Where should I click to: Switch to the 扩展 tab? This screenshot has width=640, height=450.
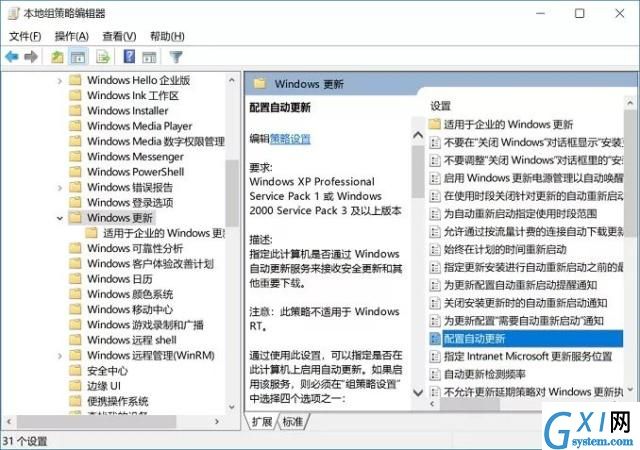(262, 421)
